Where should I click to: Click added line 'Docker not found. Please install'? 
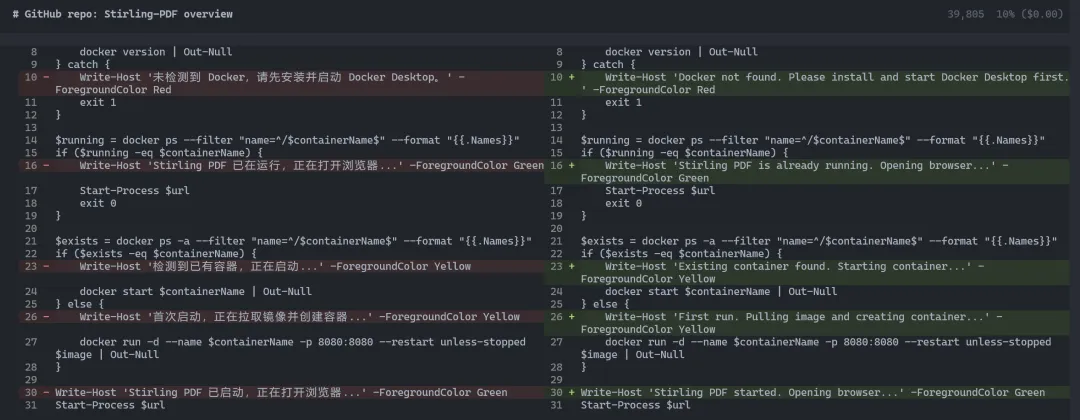click(x=807, y=83)
